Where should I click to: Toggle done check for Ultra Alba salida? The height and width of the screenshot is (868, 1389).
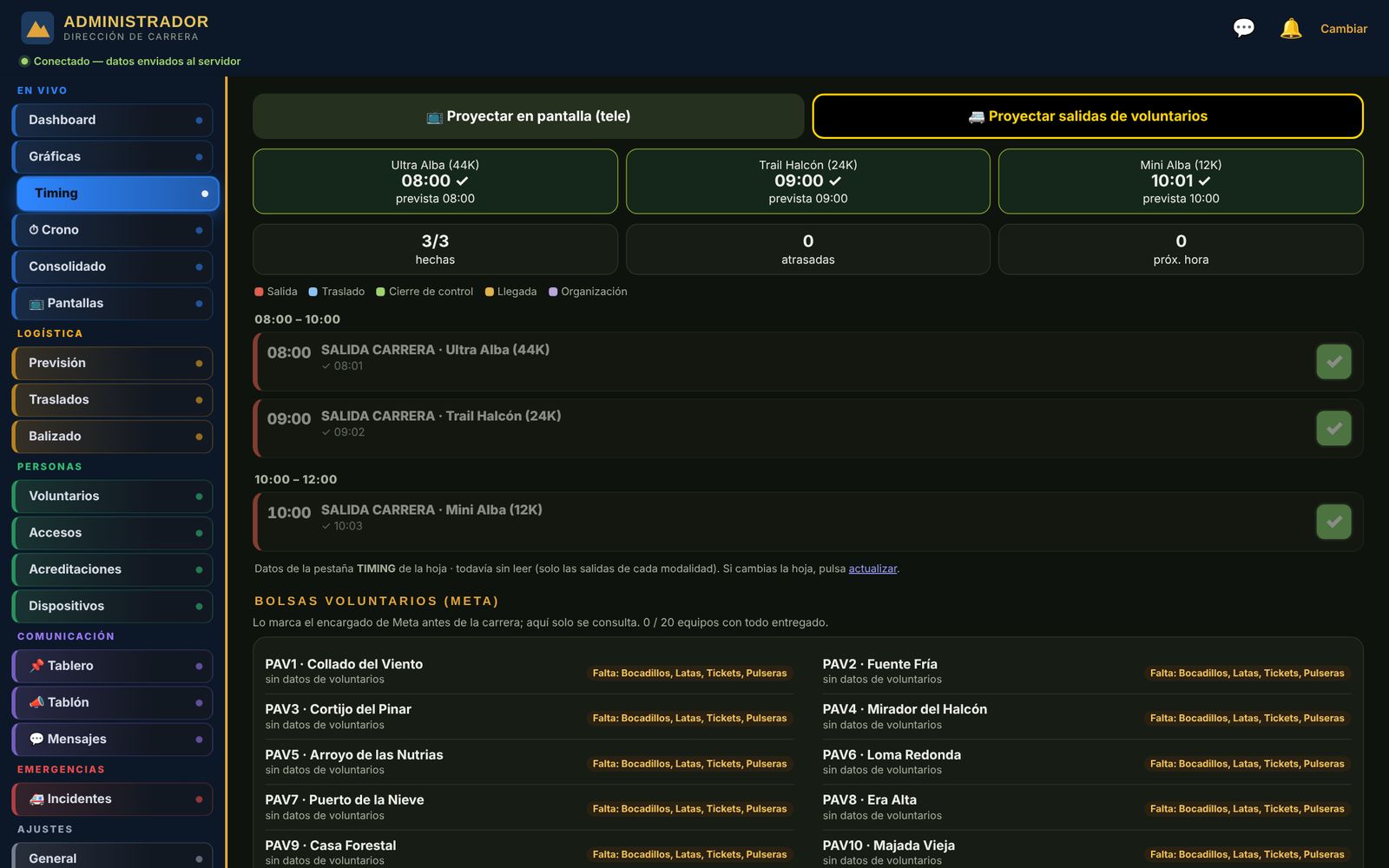[1333, 362]
